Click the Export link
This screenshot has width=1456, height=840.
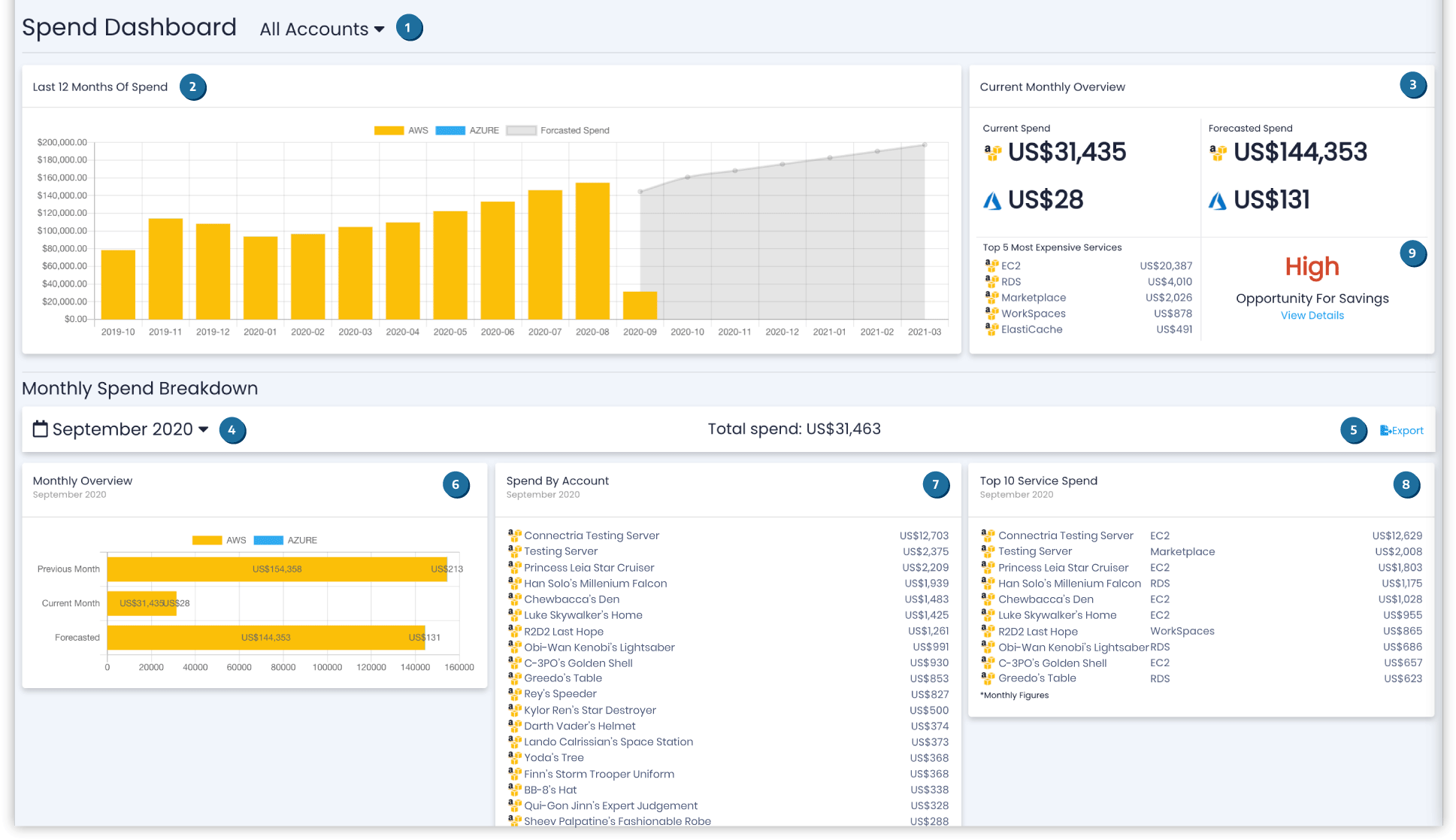coord(1402,431)
